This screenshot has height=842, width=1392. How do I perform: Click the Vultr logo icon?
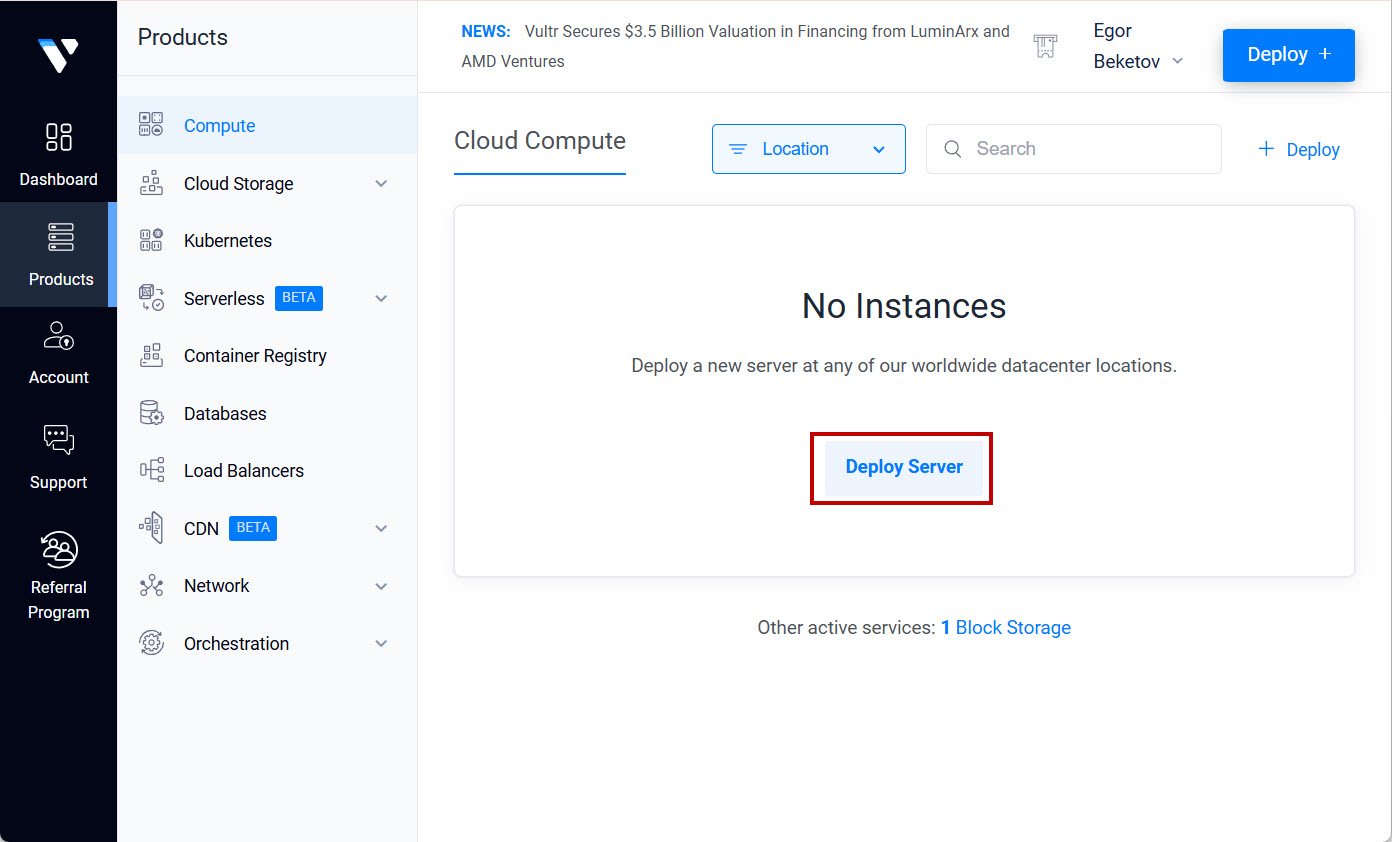click(x=58, y=54)
